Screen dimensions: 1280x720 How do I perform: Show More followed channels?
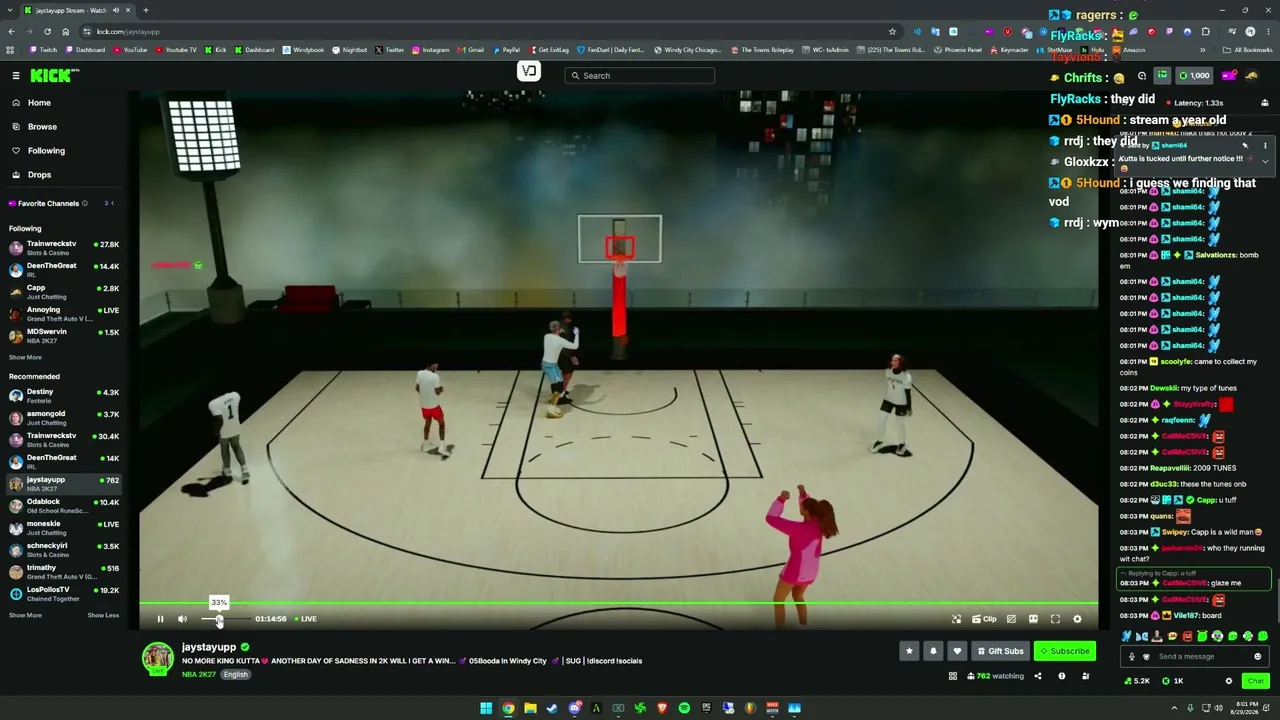tap(26, 357)
